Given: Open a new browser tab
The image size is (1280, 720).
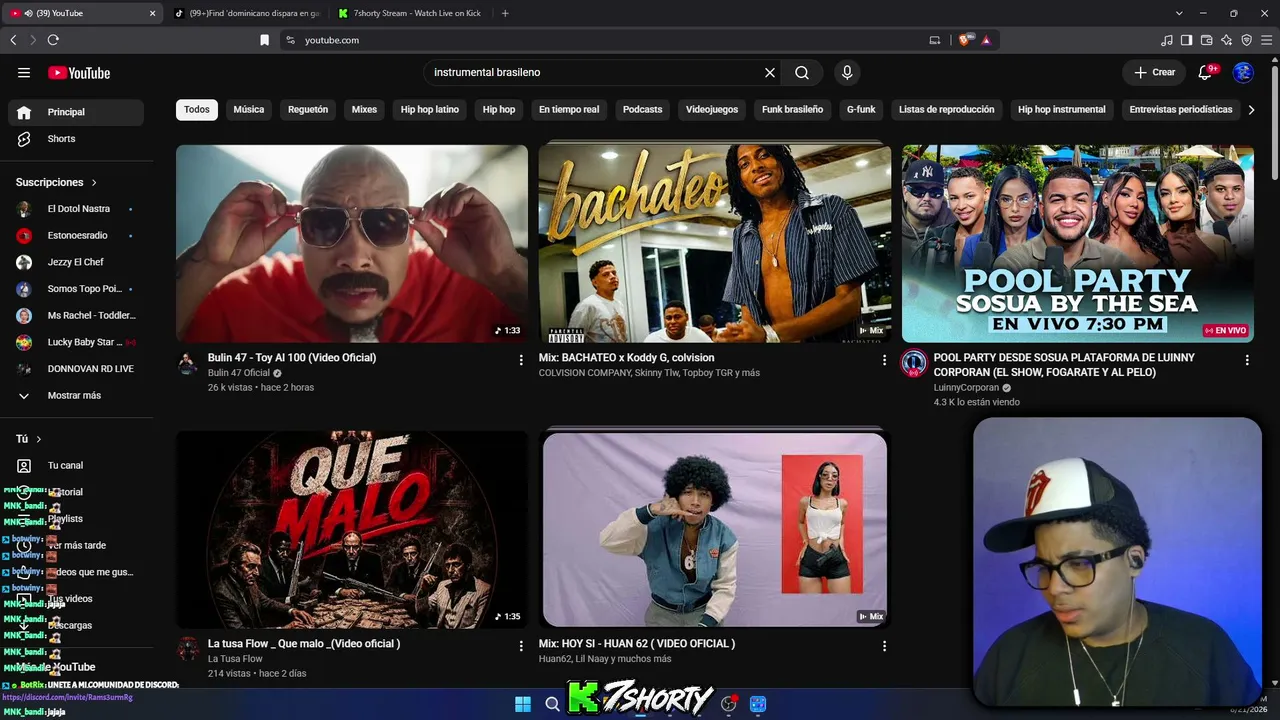Looking at the screenshot, I should point(505,13).
